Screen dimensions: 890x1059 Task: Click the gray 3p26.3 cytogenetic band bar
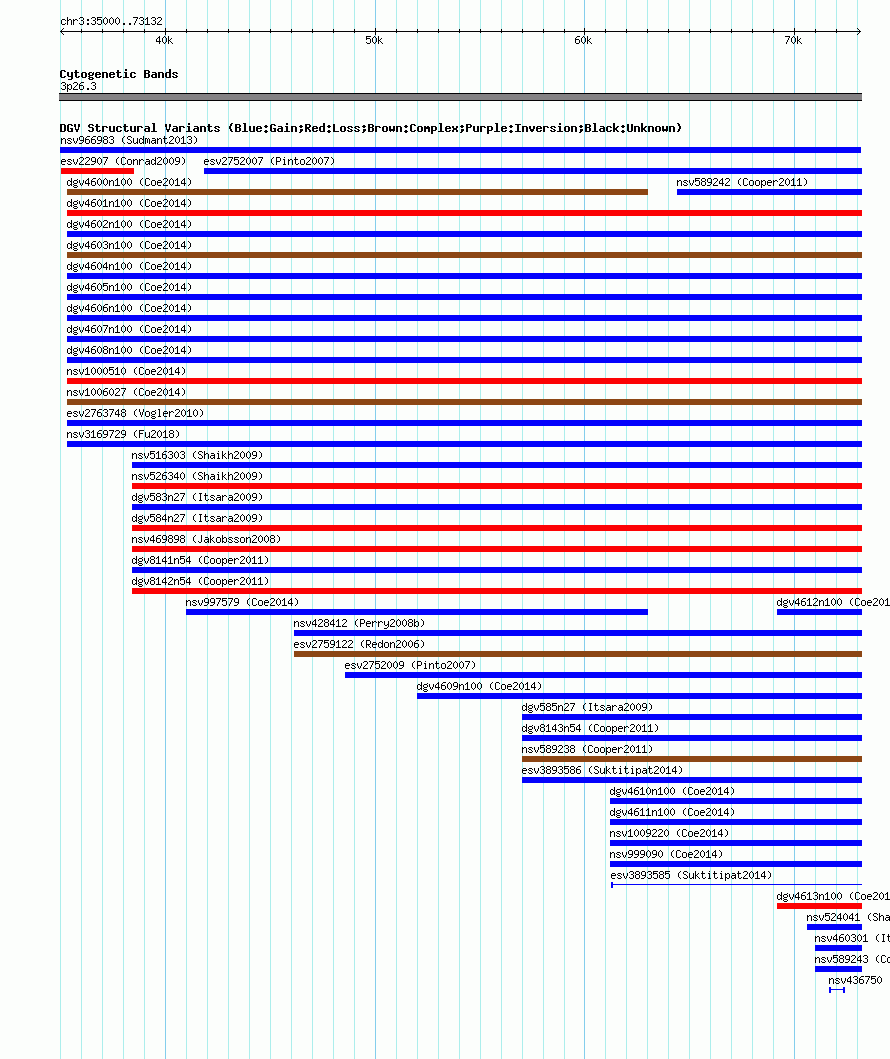click(x=461, y=97)
